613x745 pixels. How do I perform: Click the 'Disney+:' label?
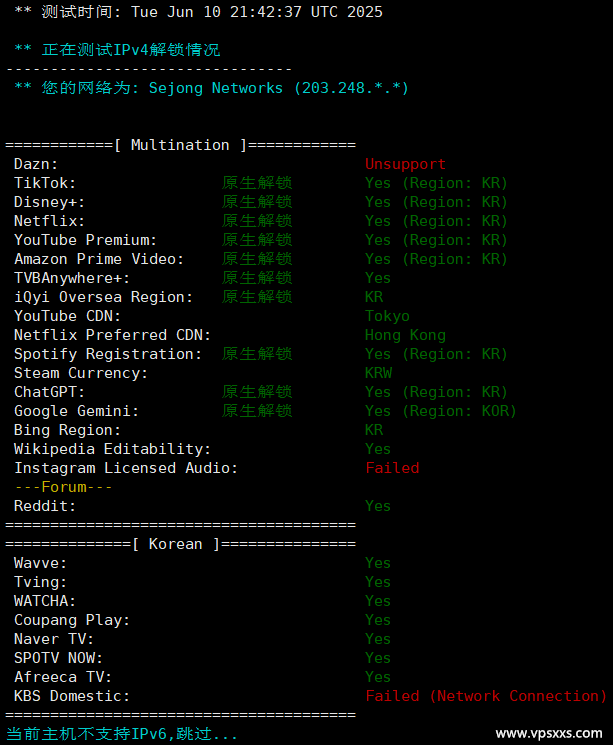pos(49,202)
